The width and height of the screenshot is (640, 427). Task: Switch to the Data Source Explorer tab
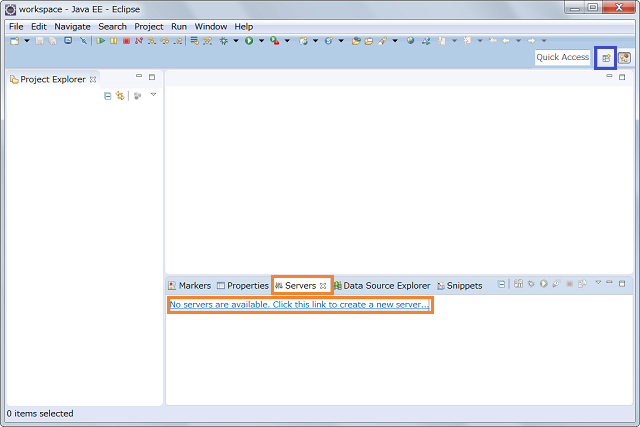[382, 286]
